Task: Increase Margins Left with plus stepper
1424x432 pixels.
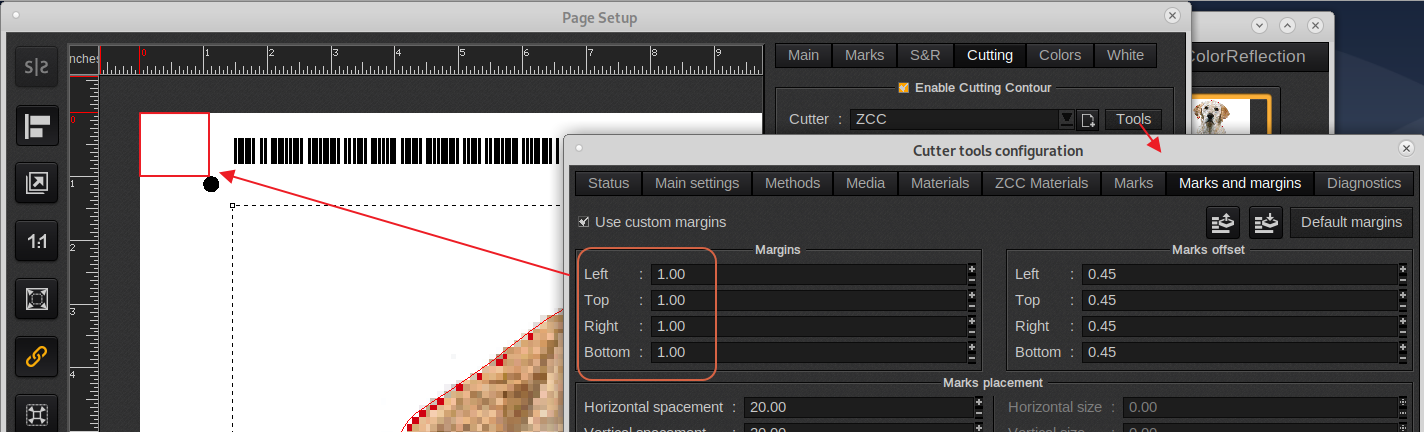Action: pos(971,269)
